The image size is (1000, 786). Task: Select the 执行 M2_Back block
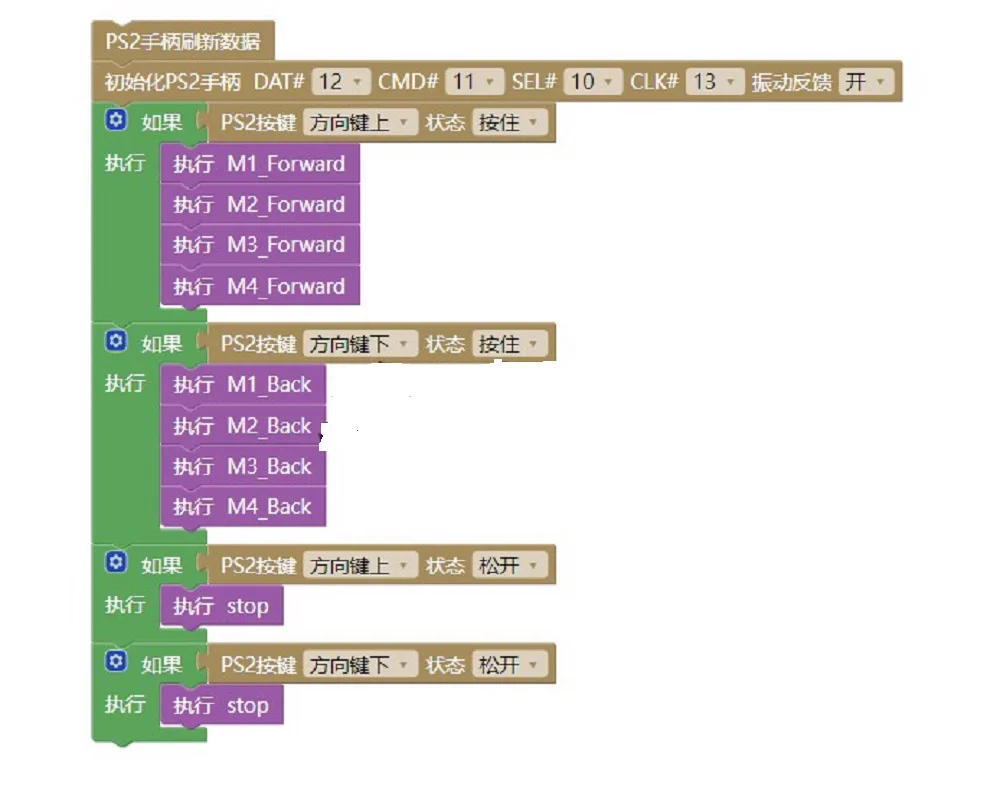(243, 426)
